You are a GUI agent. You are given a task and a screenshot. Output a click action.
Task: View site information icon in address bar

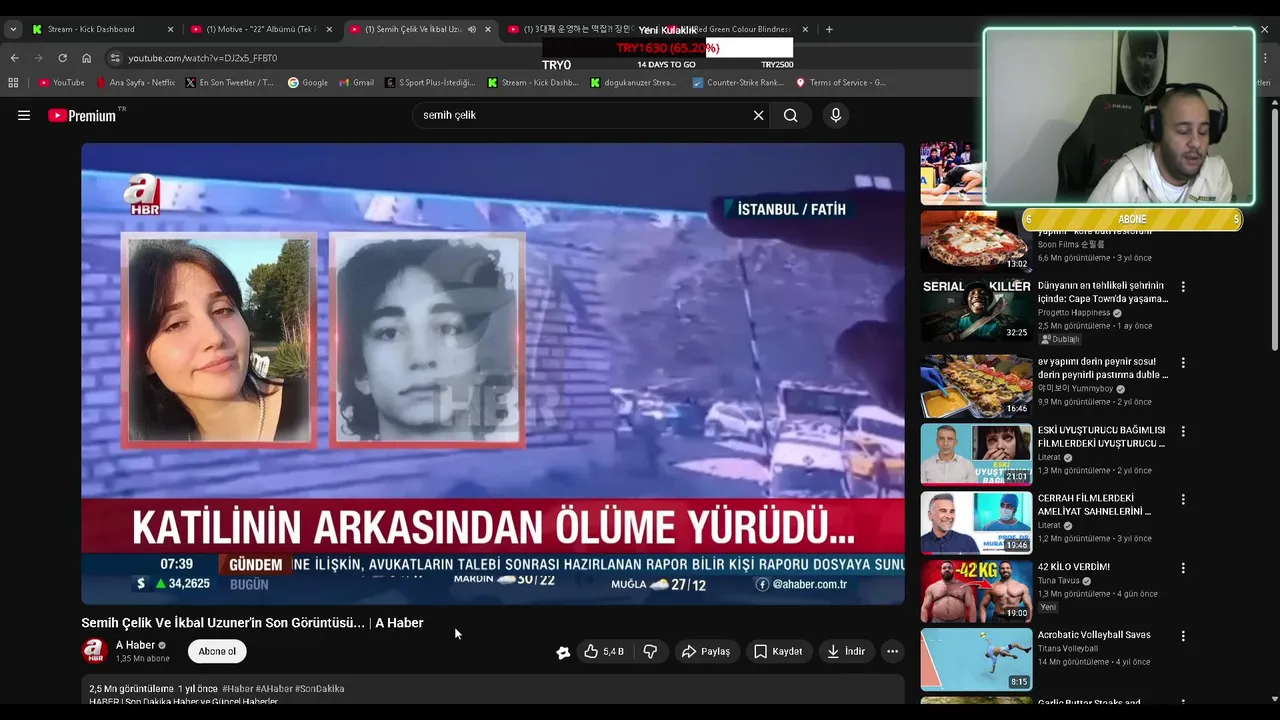[x=115, y=58]
